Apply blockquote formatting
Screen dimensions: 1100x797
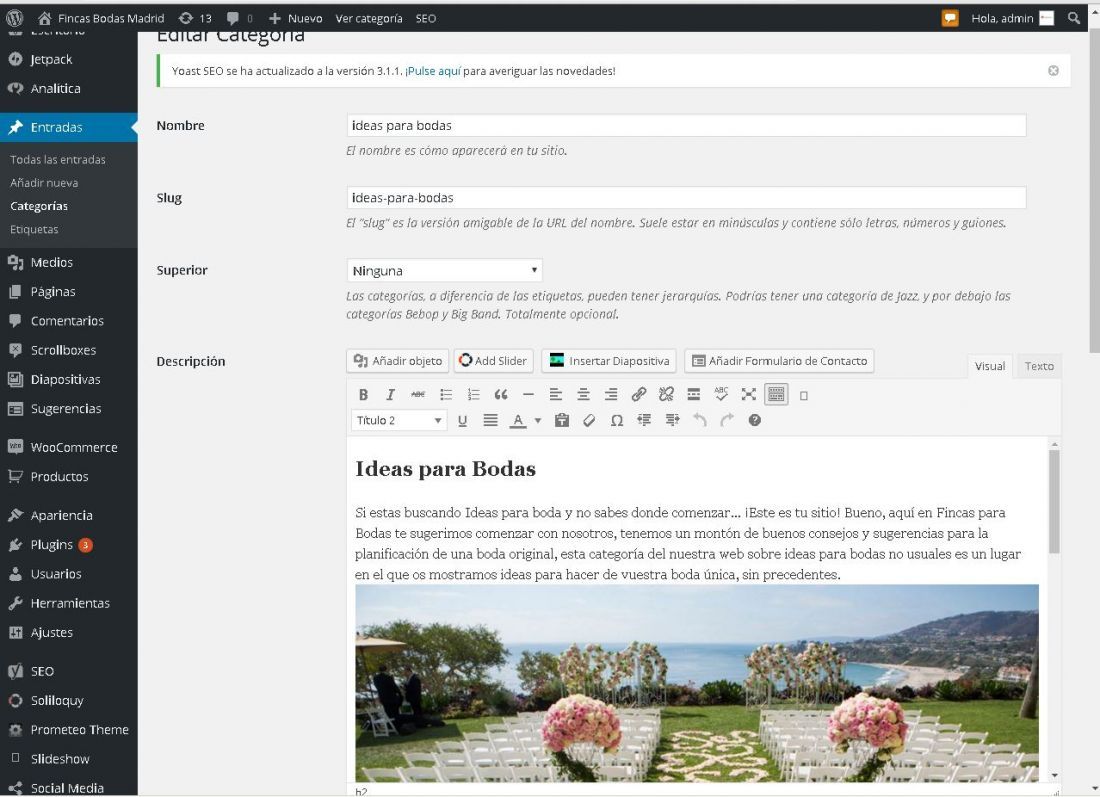pos(501,395)
